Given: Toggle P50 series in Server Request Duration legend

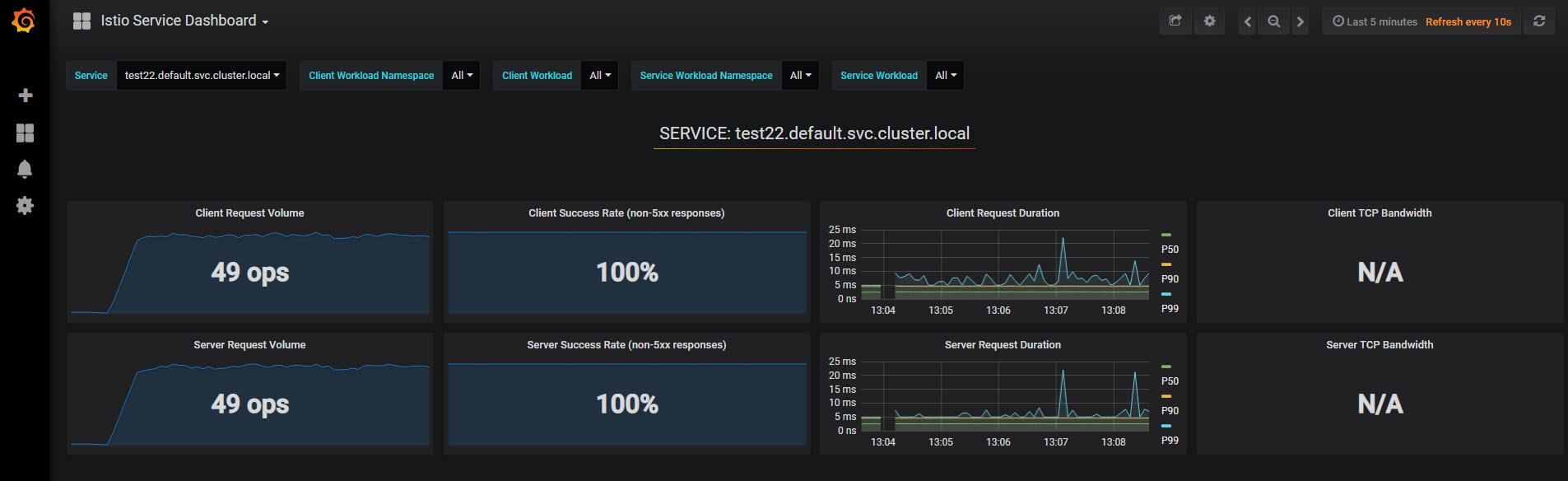Looking at the screenshot, I should coord(1170,381).
